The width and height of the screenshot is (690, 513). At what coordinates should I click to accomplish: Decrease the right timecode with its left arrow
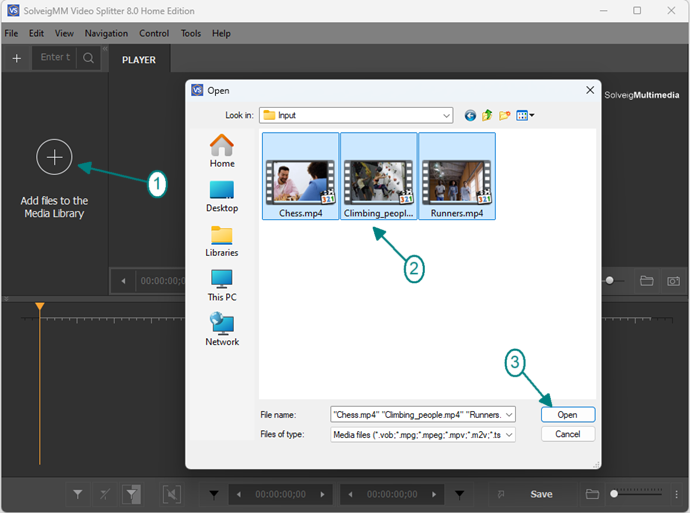click(350, 495)
